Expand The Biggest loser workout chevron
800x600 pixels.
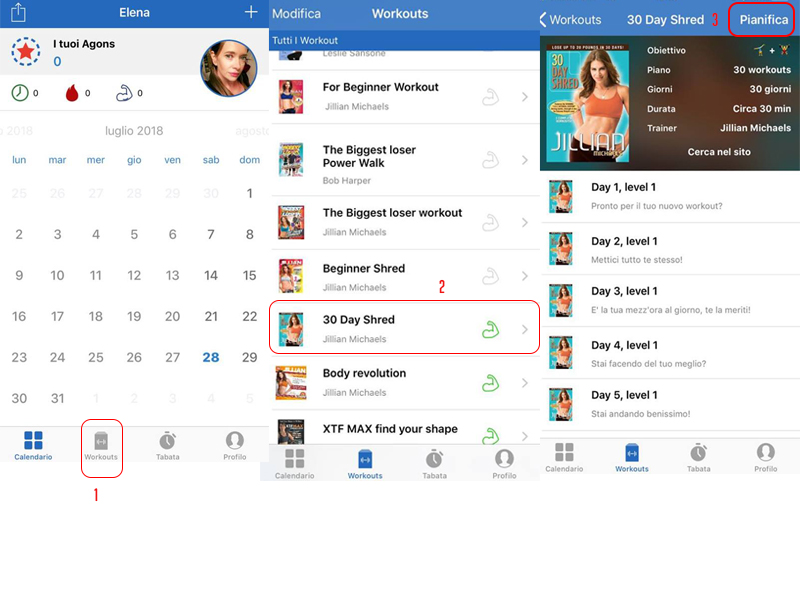point(524,222)
